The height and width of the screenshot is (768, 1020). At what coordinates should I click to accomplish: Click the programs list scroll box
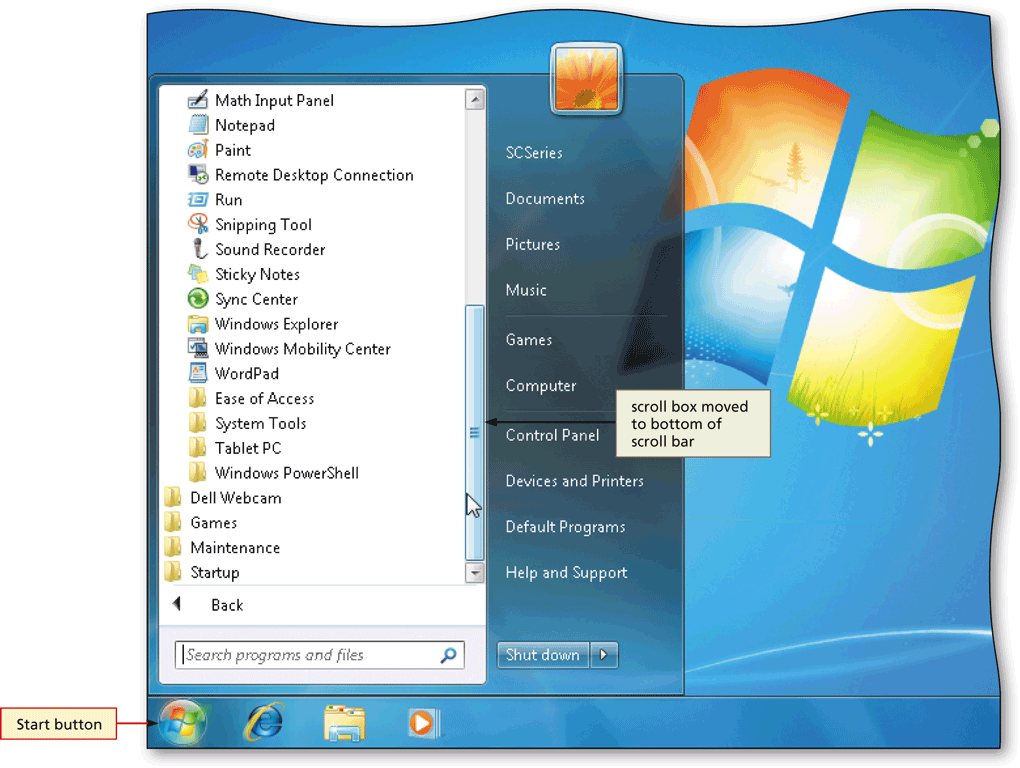[475, 432]
